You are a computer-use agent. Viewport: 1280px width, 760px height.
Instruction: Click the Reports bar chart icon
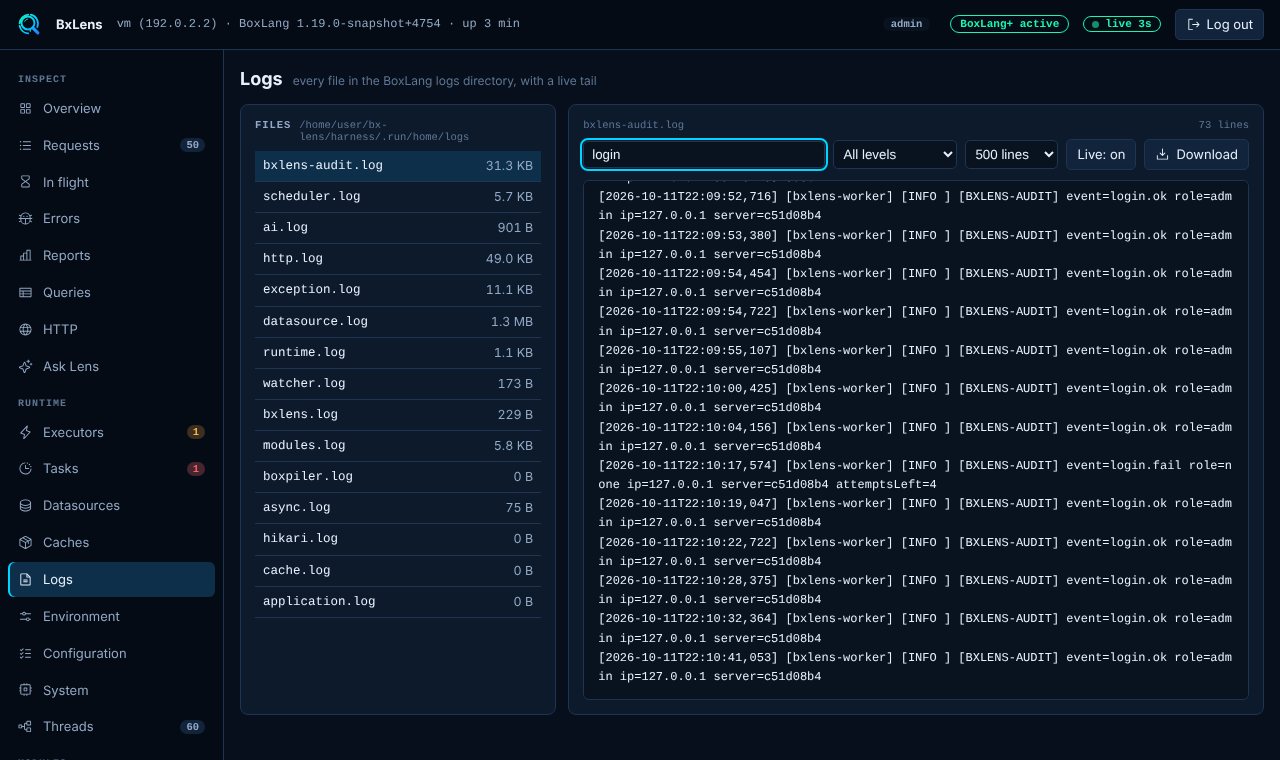(x=25, y=255)
